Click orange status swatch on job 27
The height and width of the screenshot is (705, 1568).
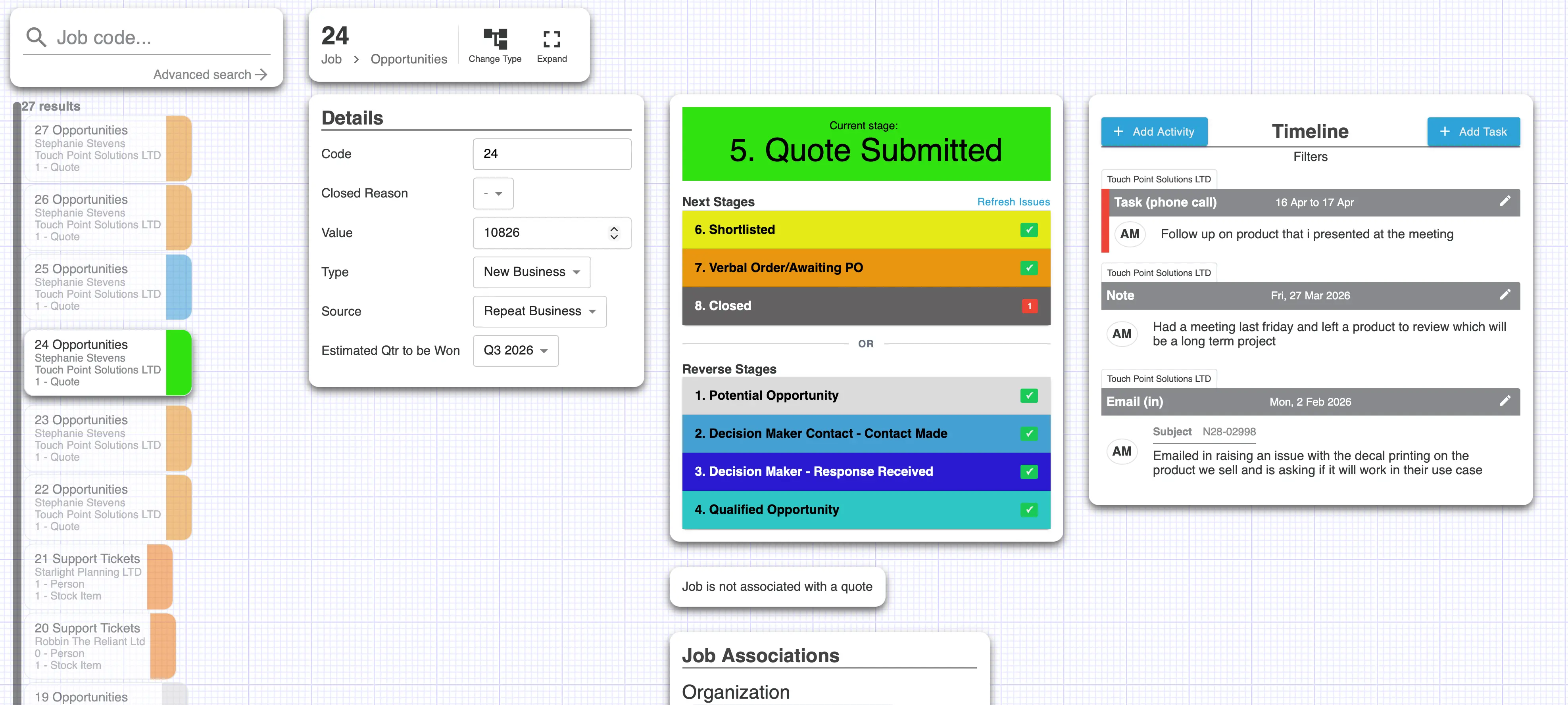click(x=179, y=148)
